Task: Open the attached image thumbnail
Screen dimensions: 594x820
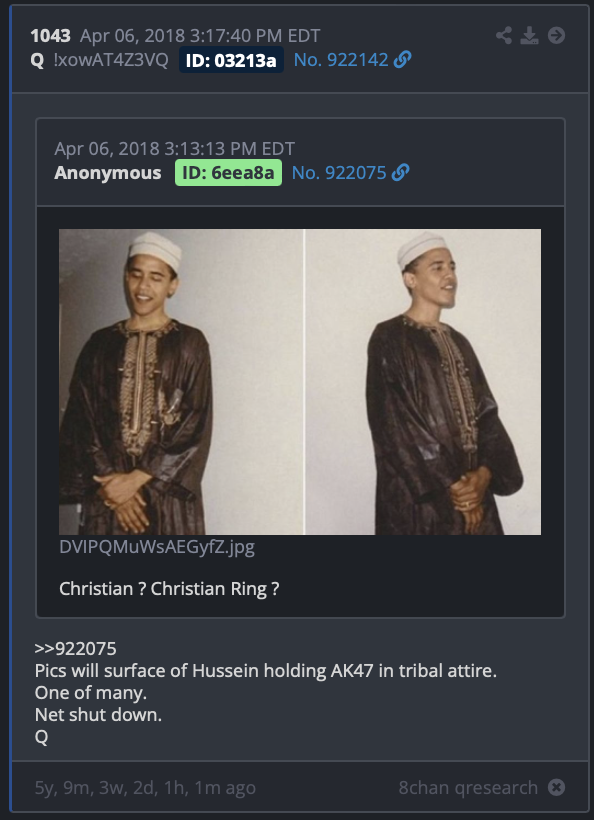Action: pos(300,382)
